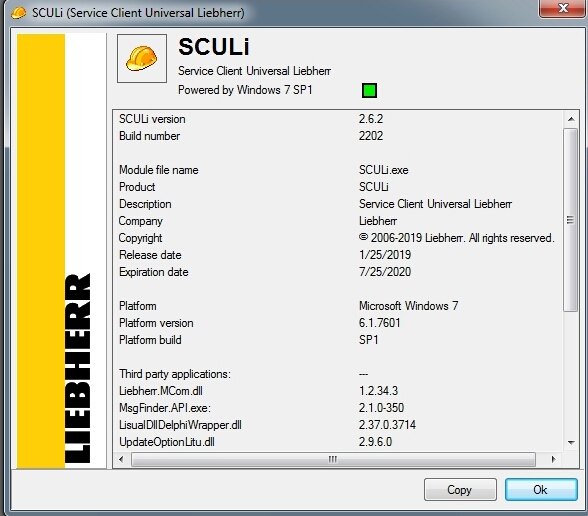Select the 'SCULi version' label

click(x=152, y=119)
